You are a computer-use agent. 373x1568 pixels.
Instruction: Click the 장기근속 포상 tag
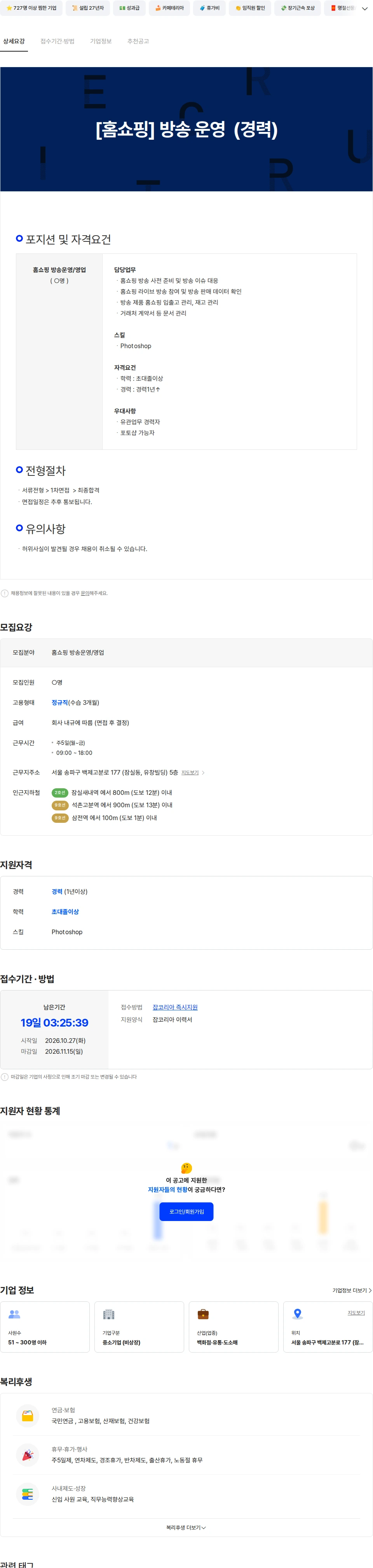298,8
